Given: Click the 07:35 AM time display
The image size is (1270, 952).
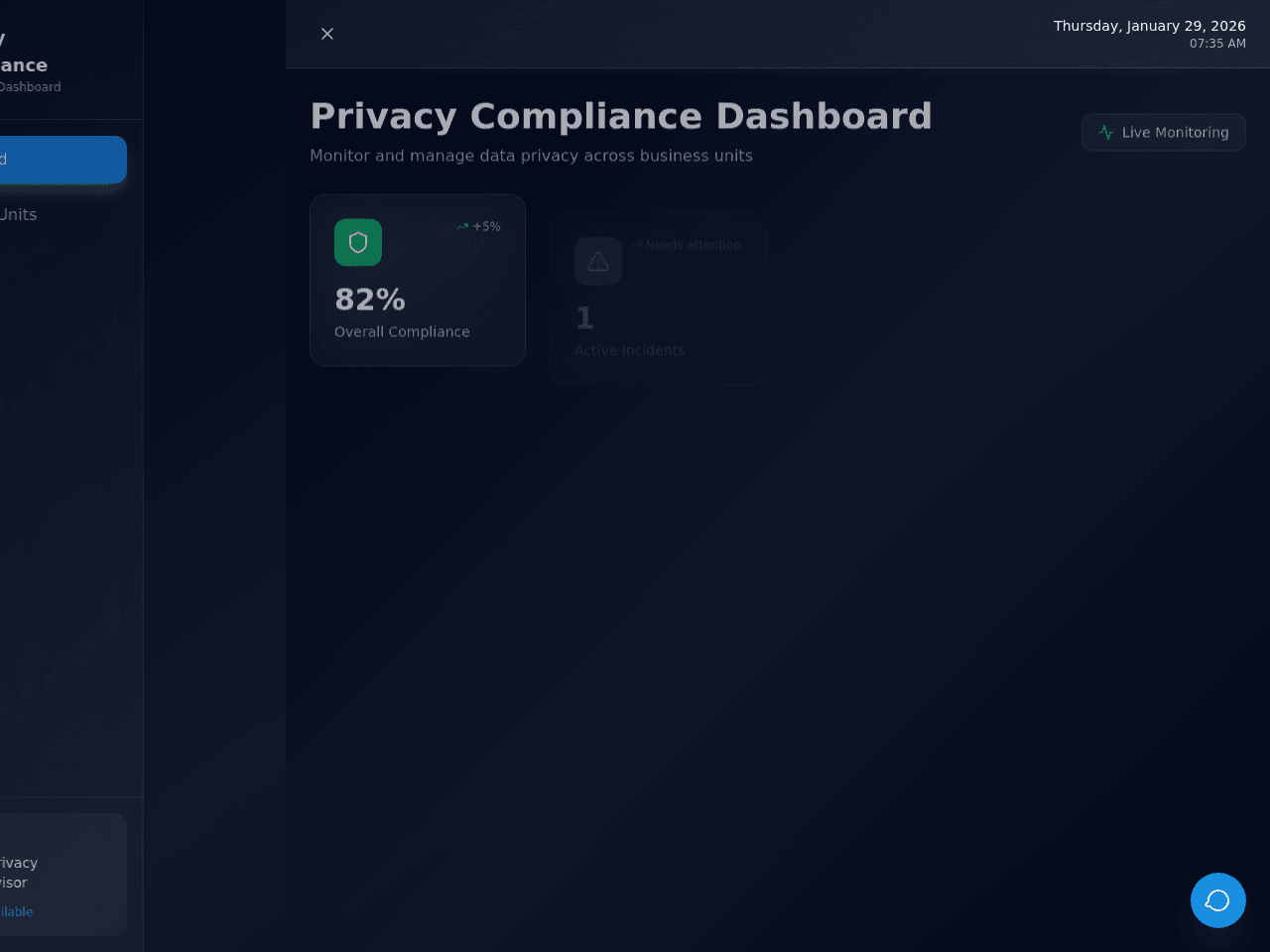Looking at the screenshot, I should pos(1217,44).
